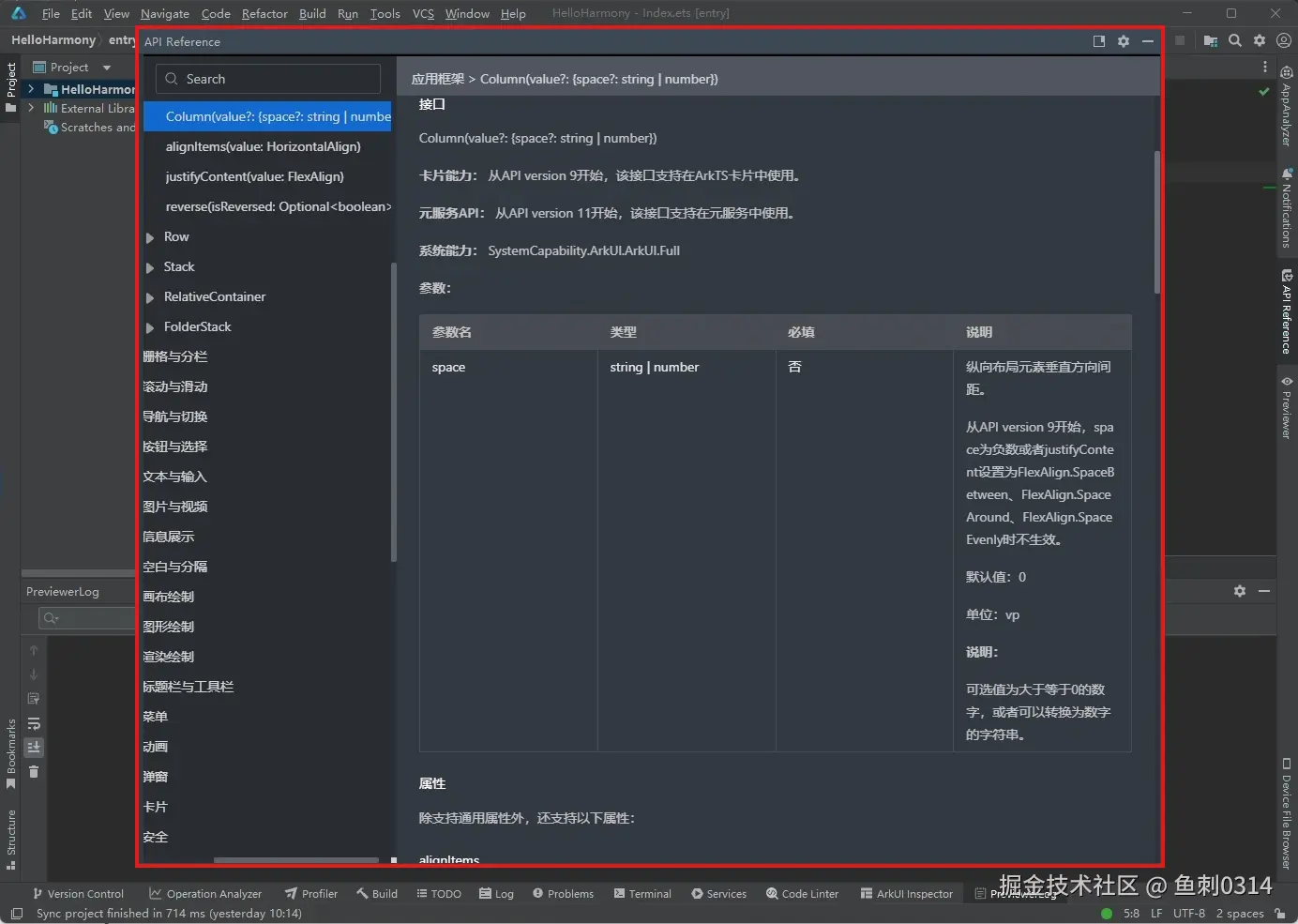The height and width of the screenshot is (924, 1298).
Task: Click the API Reference Search box
Action: (268, 79)
